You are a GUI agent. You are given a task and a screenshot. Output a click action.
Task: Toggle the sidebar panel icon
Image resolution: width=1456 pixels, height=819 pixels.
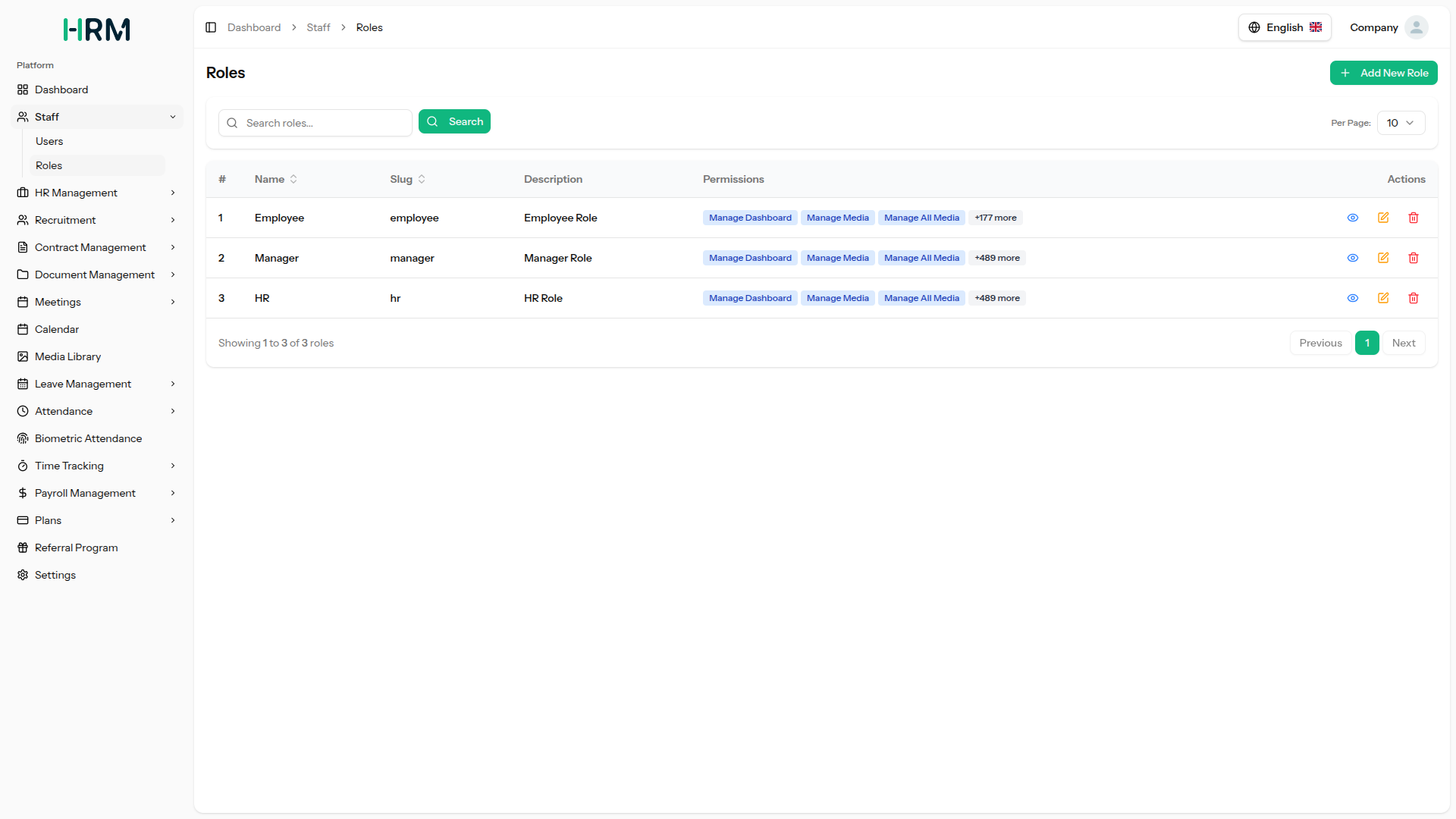[x=211, y=27]
